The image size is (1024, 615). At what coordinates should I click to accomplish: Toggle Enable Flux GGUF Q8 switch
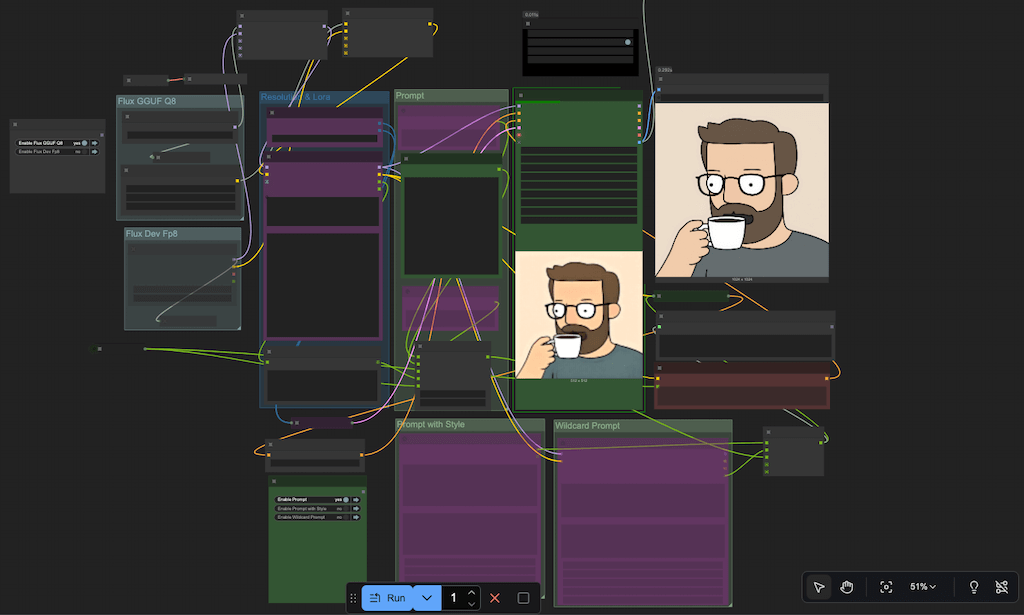click(x=84, y=143)
